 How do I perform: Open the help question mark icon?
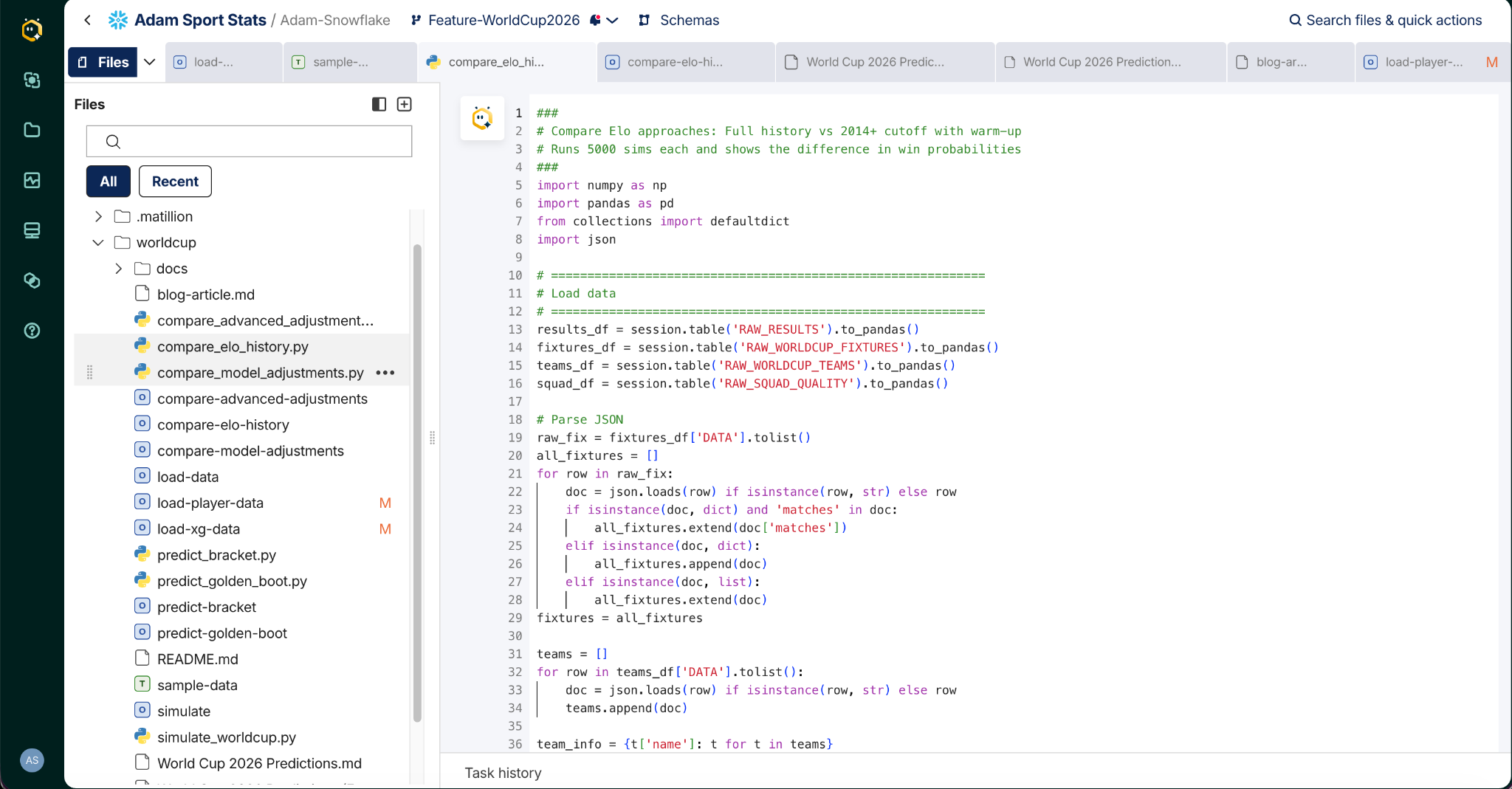32,331
